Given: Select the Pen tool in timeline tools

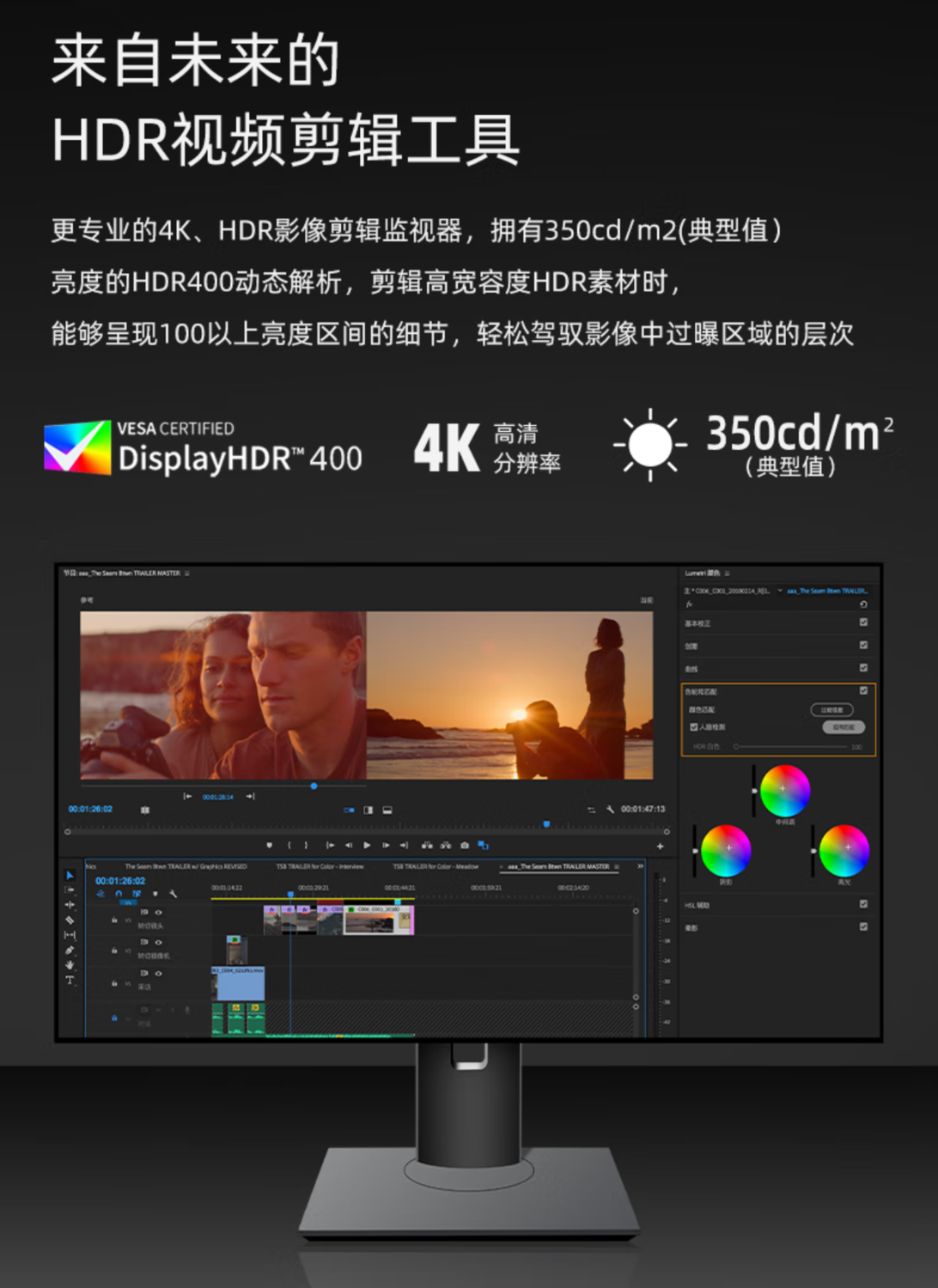Looking at the screenshot, I should (70, 950).
